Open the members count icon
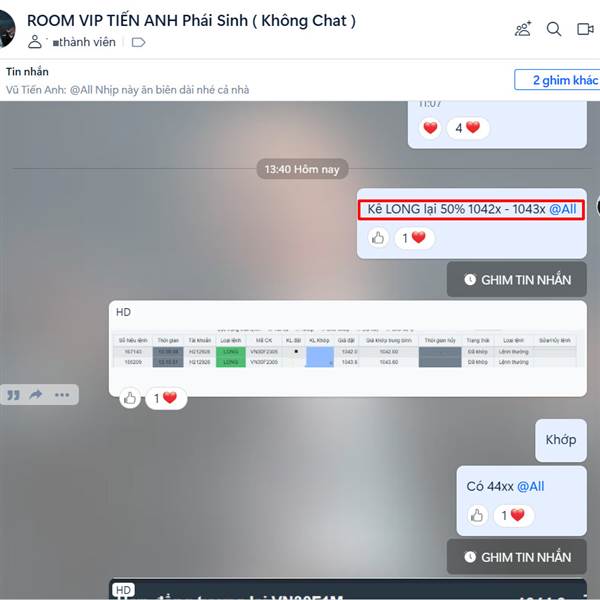 click(35, 42)
